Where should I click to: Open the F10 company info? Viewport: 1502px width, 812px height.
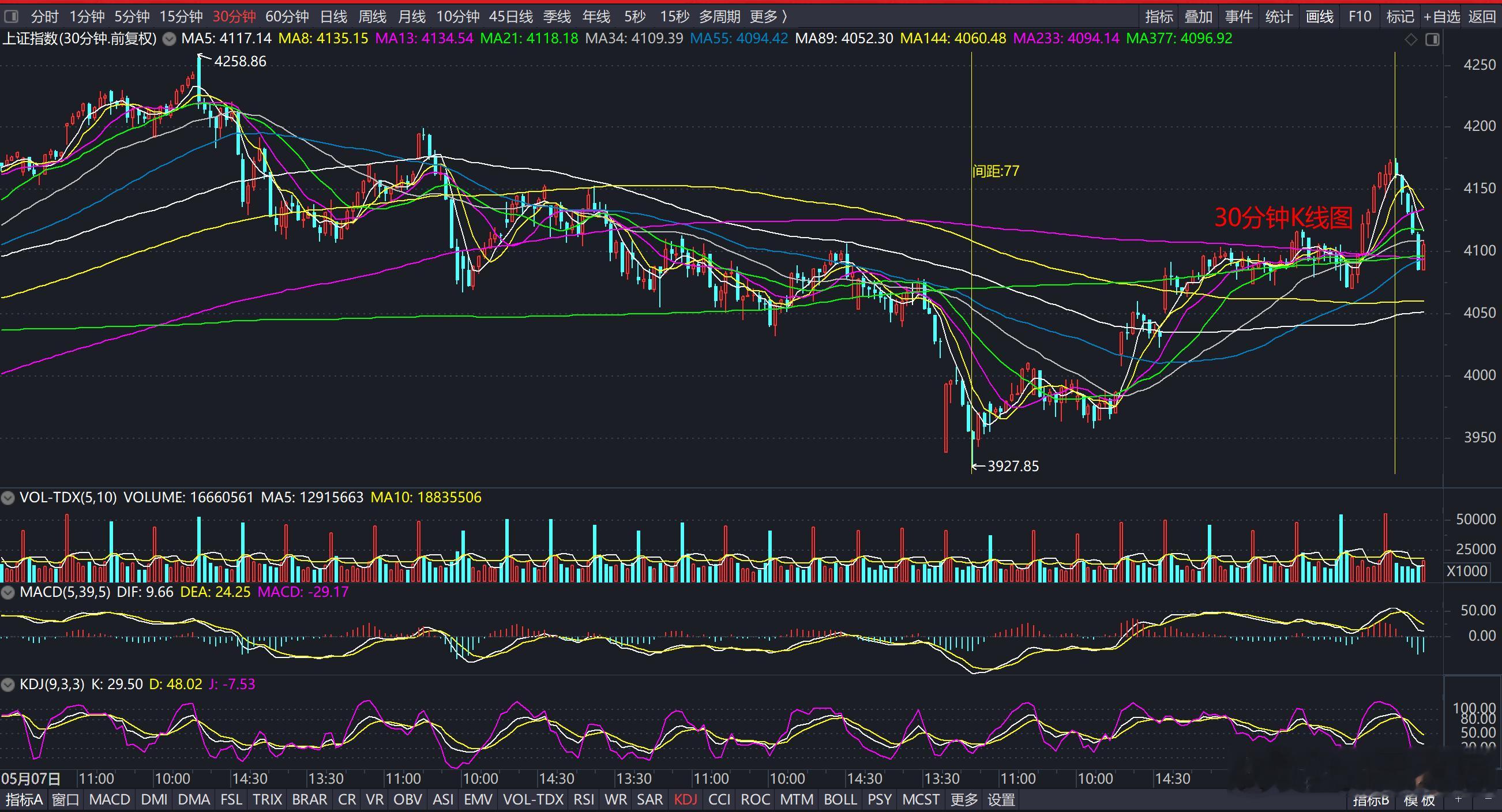pyautogui.click(x=1360, y=16)
